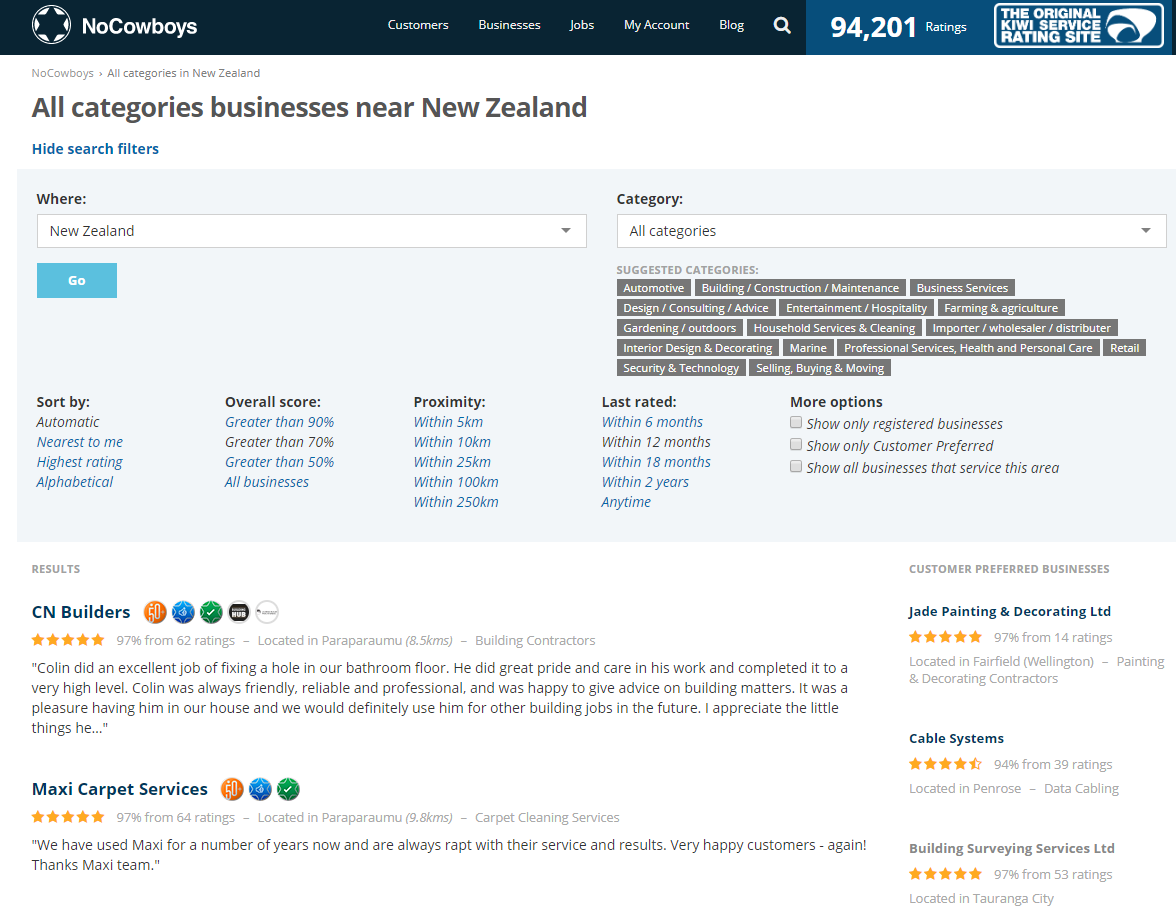The image size is (1176, 912).
Task: Filter score Greater than 90%
Action: coord(279,422)
